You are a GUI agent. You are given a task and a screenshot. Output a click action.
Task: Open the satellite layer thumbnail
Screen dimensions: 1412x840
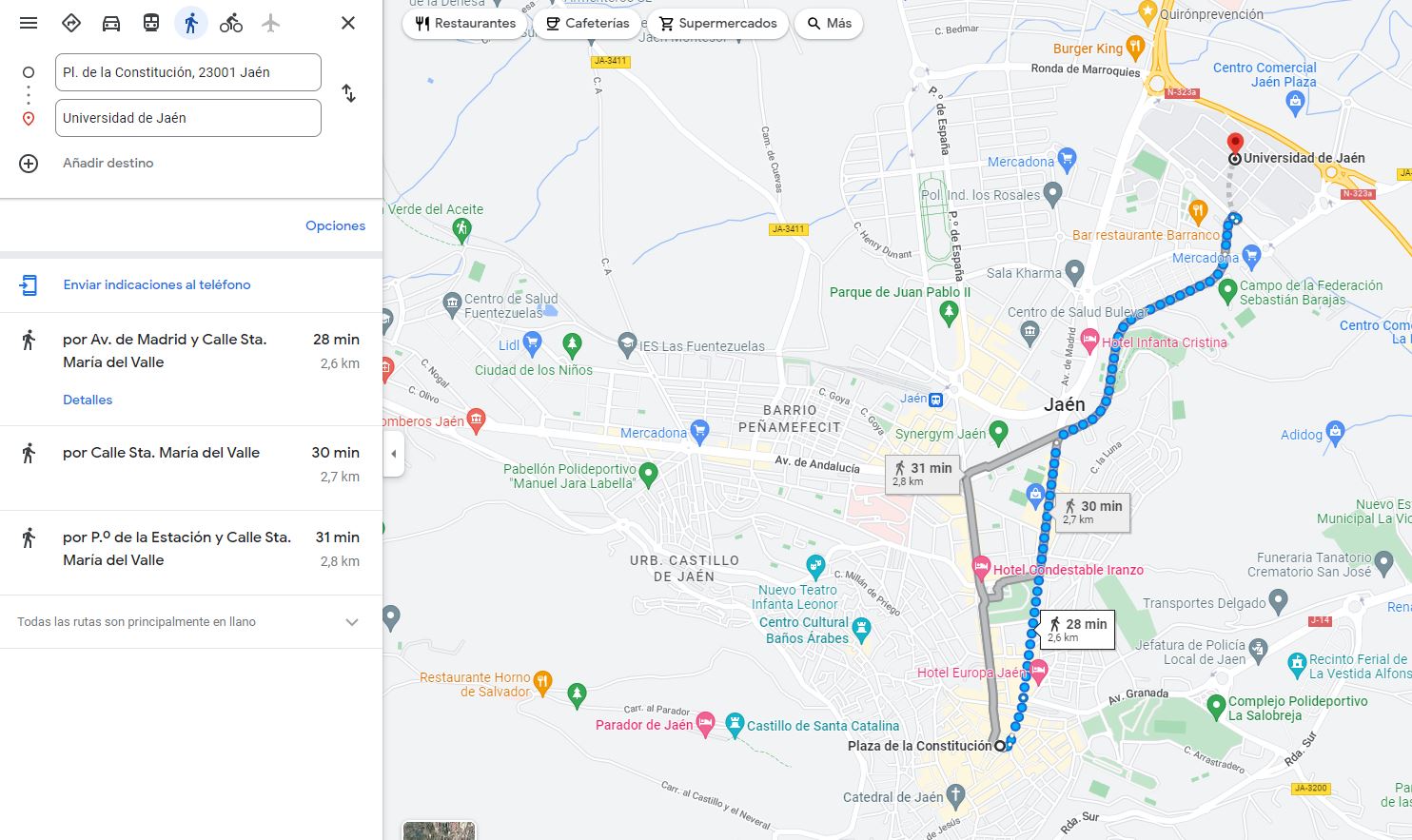(x=439, y=830)
